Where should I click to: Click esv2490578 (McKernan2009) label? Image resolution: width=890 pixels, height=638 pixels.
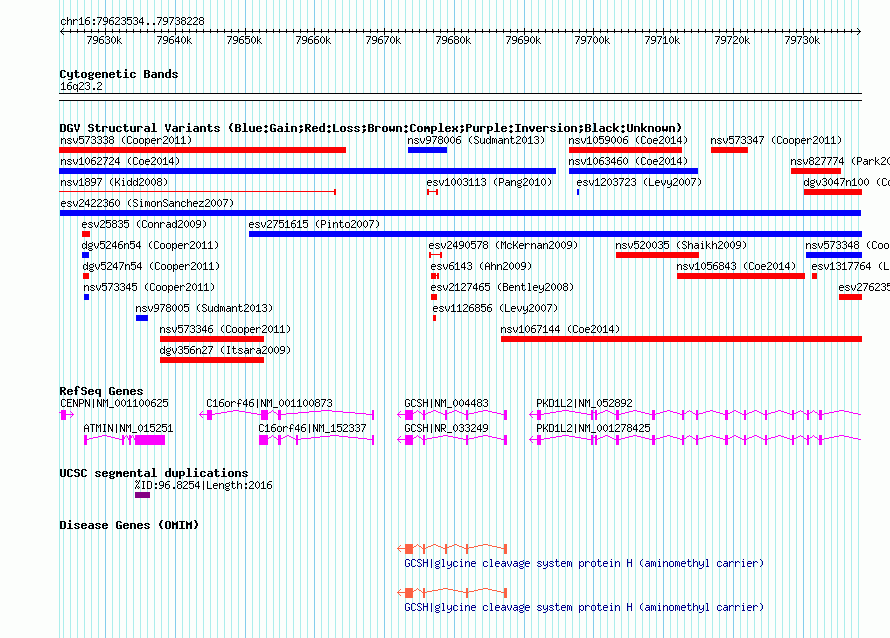tap(503, 245)
